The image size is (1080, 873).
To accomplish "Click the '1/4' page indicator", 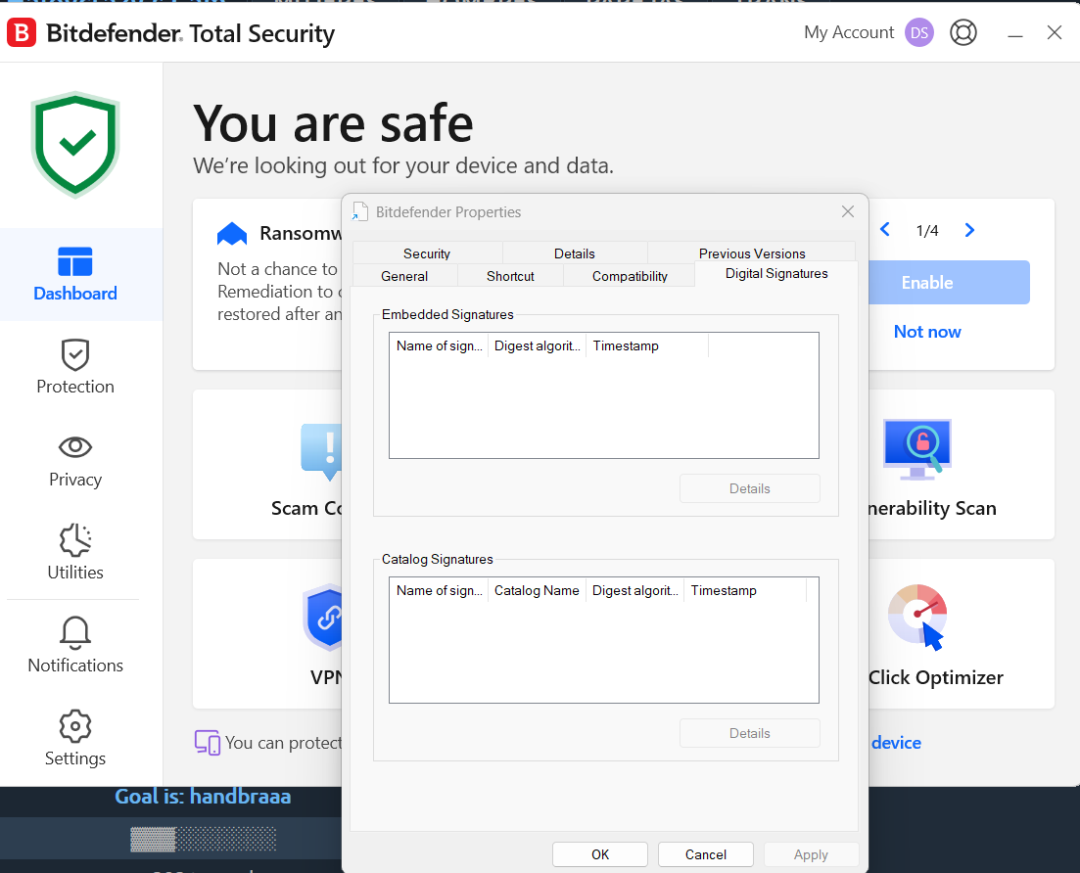I will (927, 230).
